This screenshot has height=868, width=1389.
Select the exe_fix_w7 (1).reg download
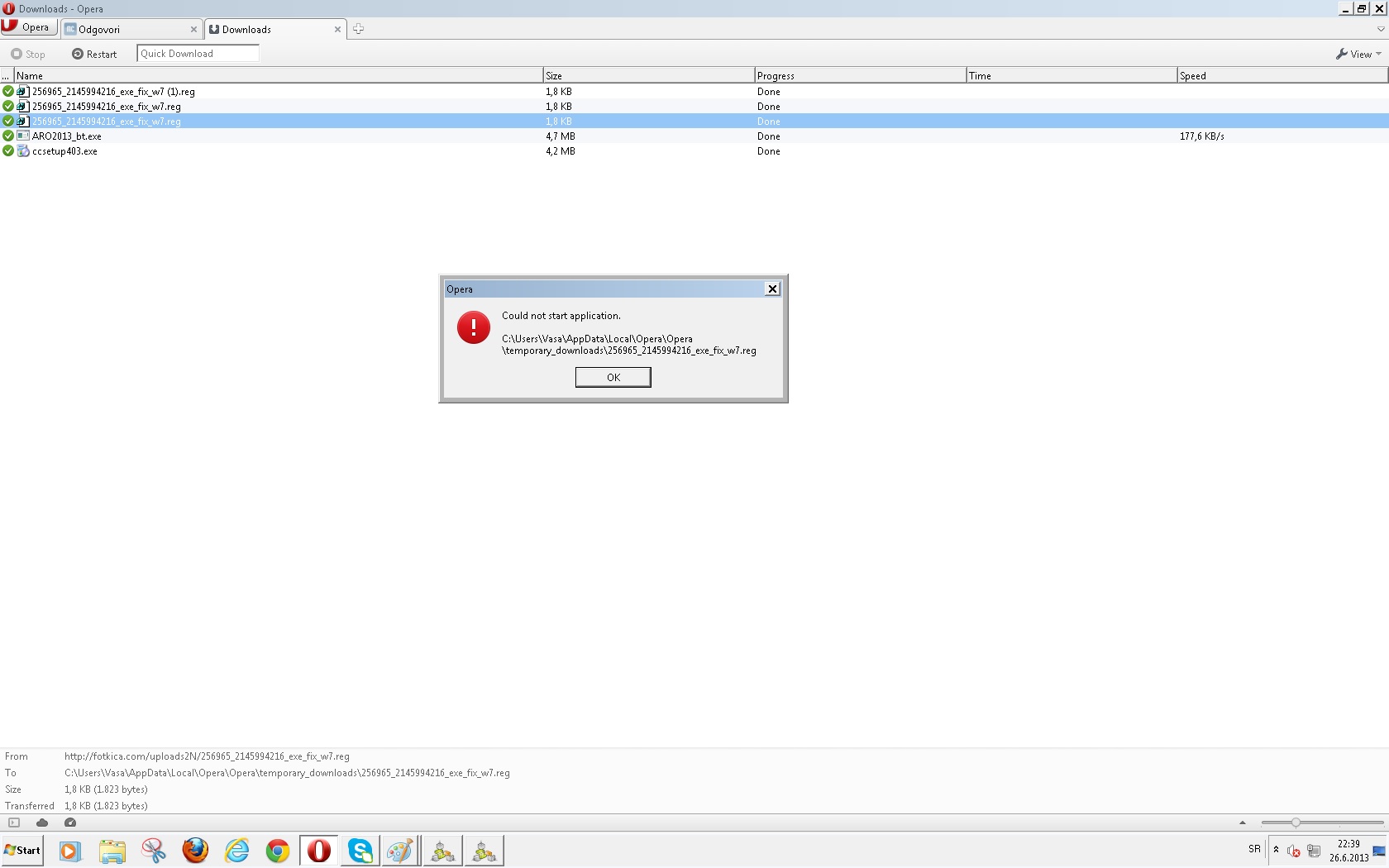click(694, 92)
